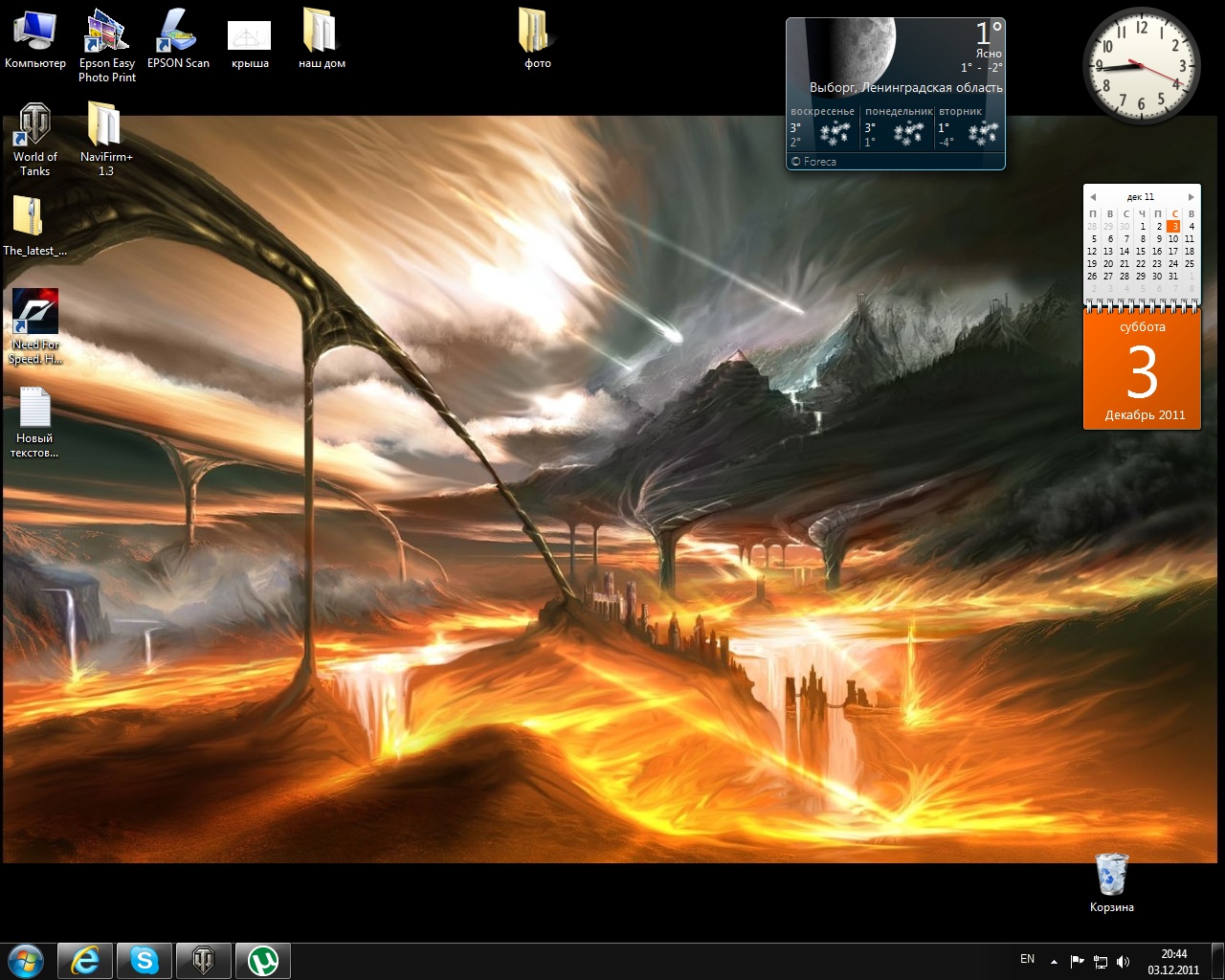Click the воскресенье forecast
The width and height of the screenshot is (1225, 980).
(822, 127)
